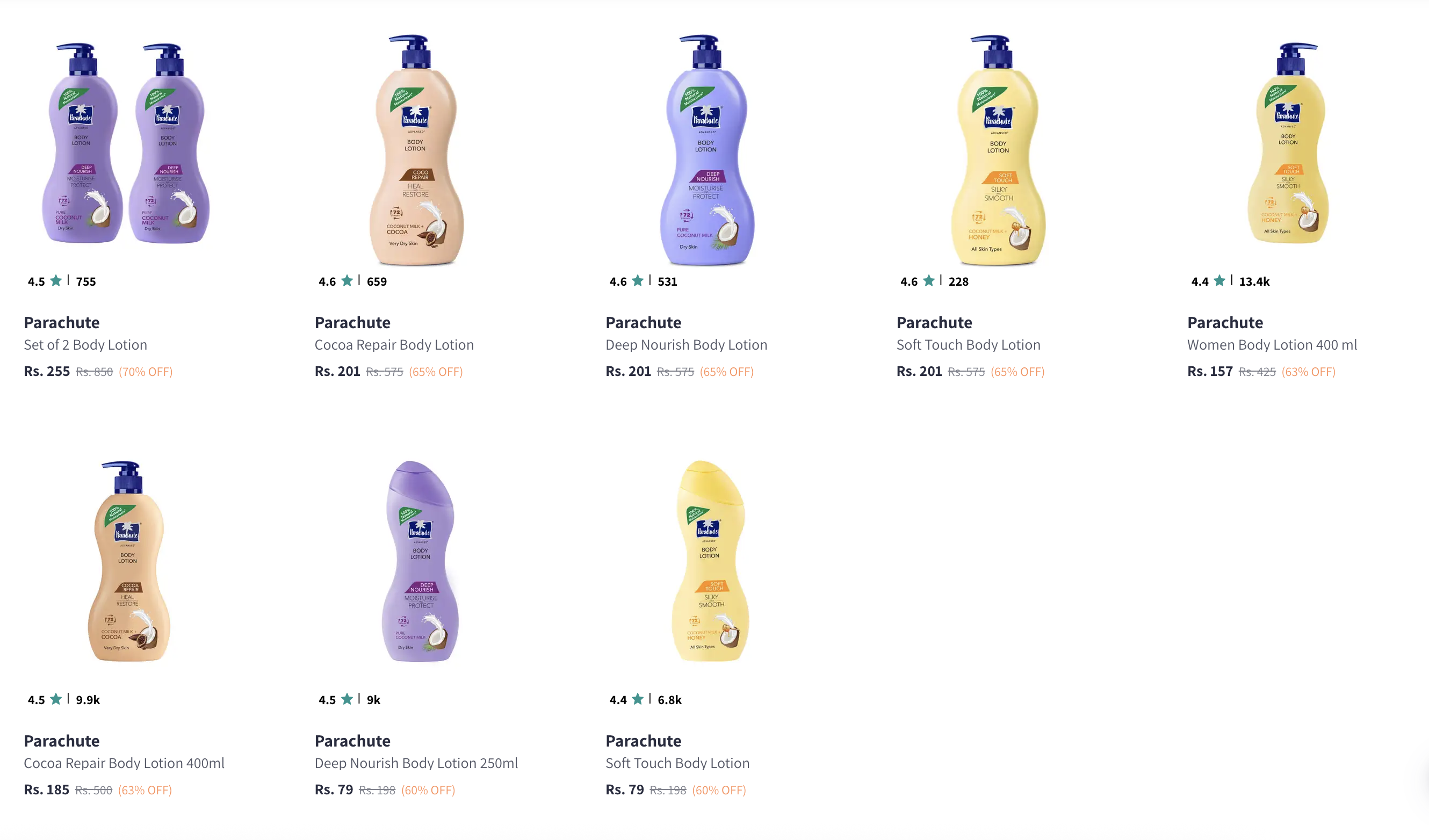Click the star icon beside the 9.9k ratings count

click(x=55, y=699)
